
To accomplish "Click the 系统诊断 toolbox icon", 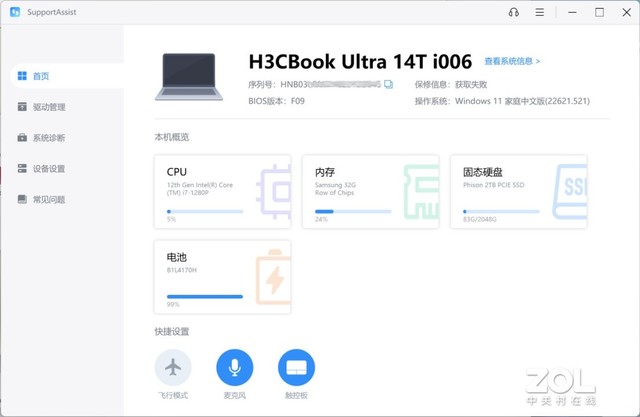I will tap(22, 138).
